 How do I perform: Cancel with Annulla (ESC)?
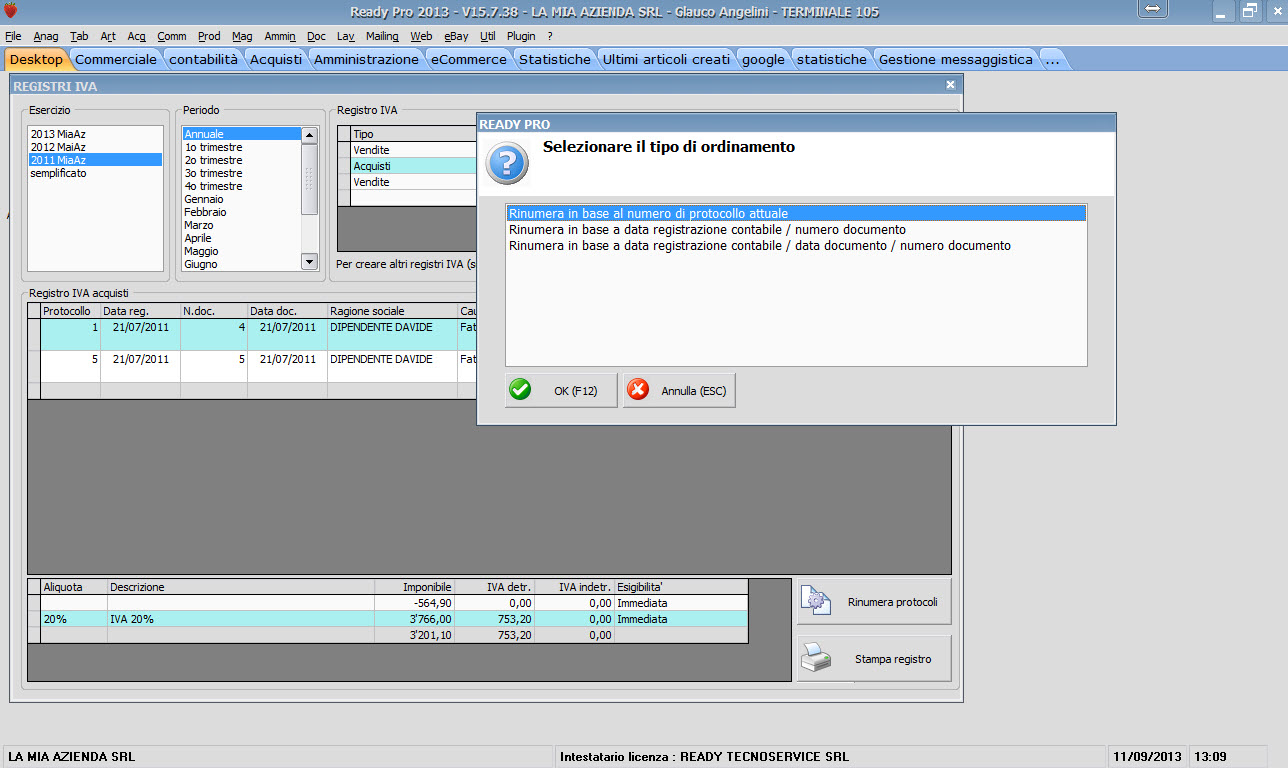click(x=679, y=390)
